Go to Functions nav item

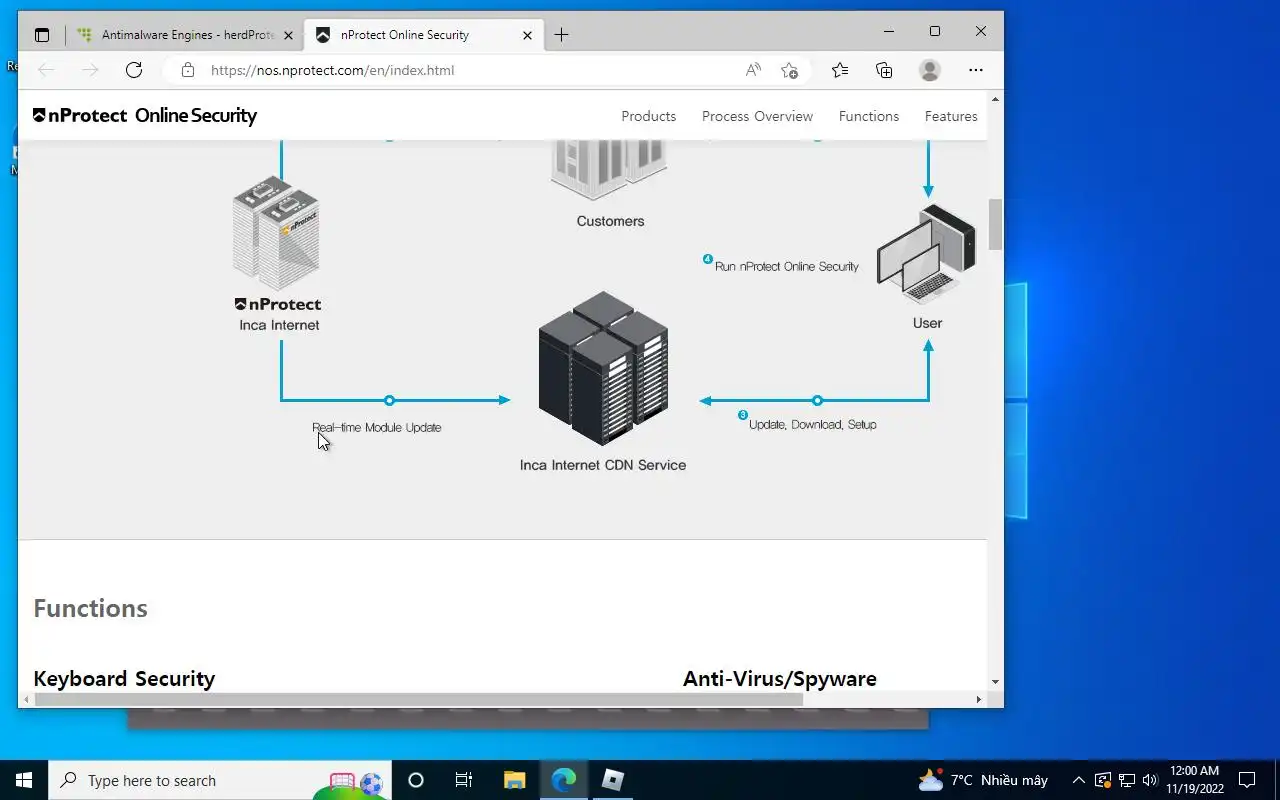pyautogui.click(x=869, y=116)
